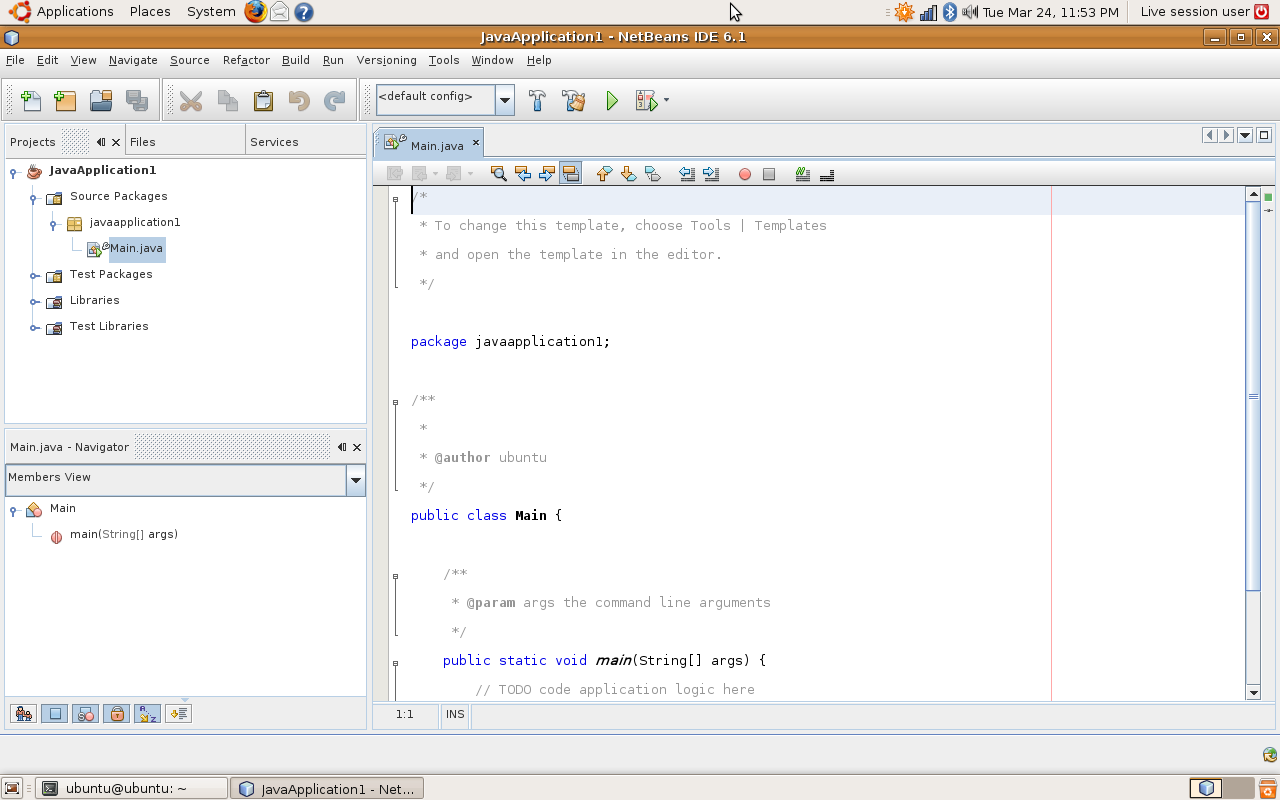The image size is (1280, 800).
Task: Click the New Project toolbar icon
Action: coord(65,100)
